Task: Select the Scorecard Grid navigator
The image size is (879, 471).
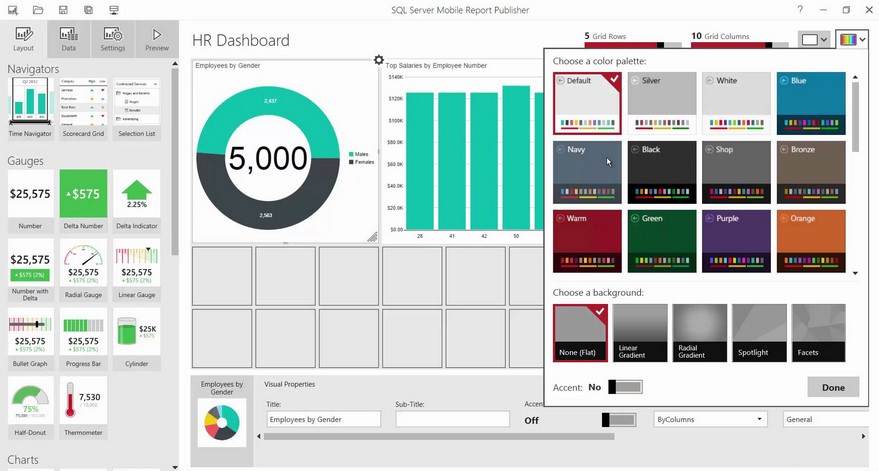Action: [83, 109]
